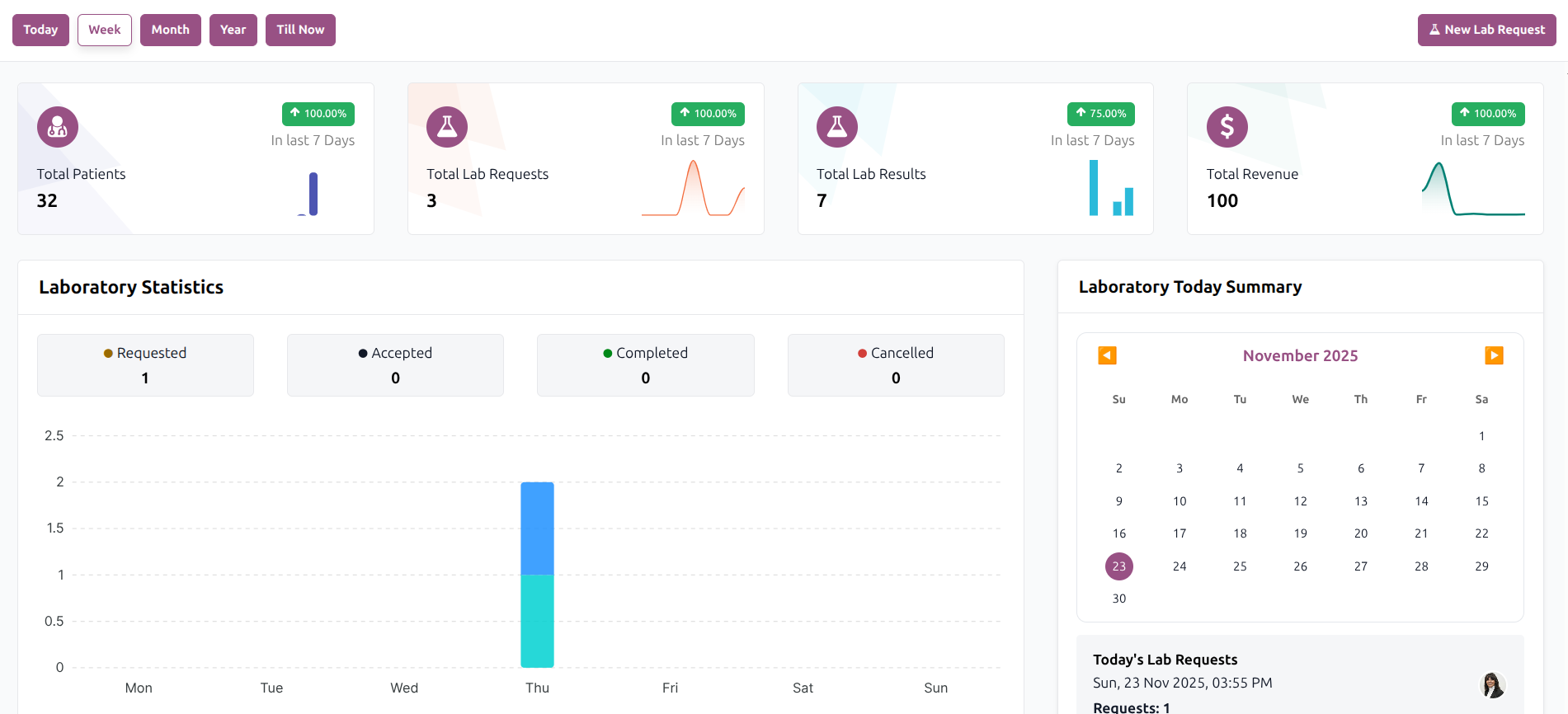Click the Total Lab Requests flask icon
Image resolution: width=1568 pixels, height=714 pixels.
(447, 127)
